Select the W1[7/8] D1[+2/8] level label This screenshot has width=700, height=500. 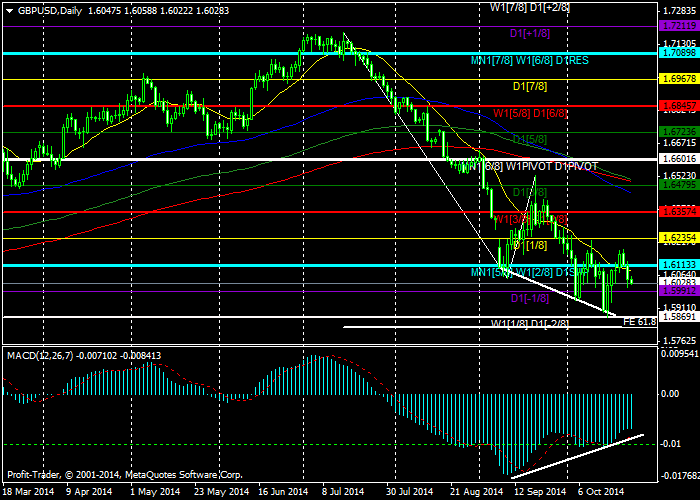click(x=530, y=7)
